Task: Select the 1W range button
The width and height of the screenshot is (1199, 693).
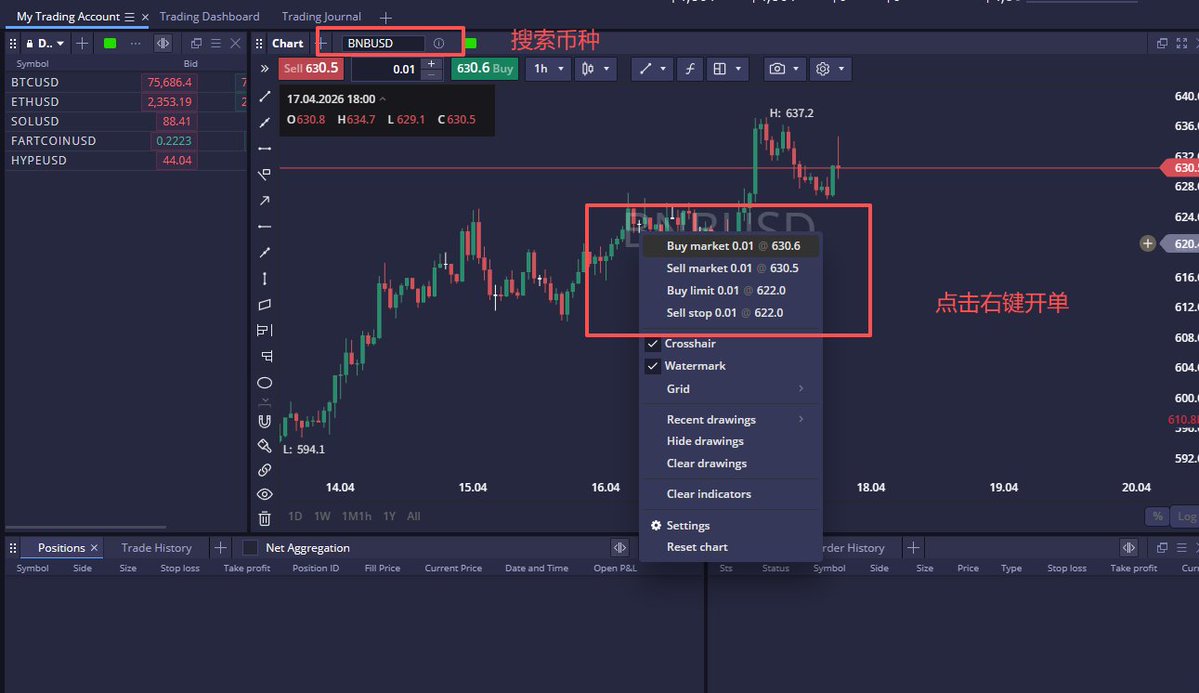Action: (322, 516)
